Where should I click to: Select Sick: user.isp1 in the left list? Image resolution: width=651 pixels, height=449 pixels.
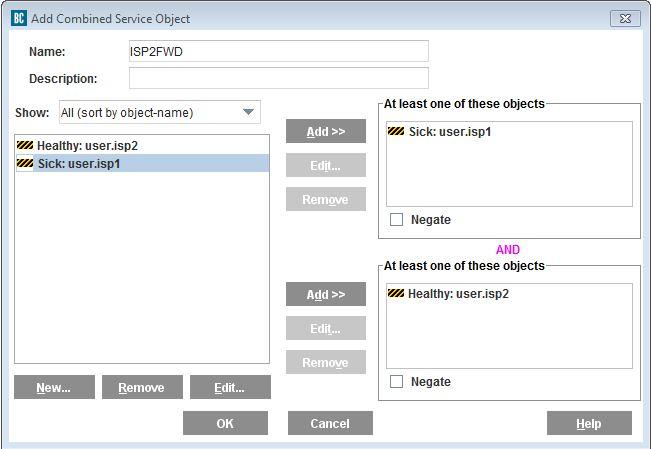pyautogui.click(x=79, y=163)
